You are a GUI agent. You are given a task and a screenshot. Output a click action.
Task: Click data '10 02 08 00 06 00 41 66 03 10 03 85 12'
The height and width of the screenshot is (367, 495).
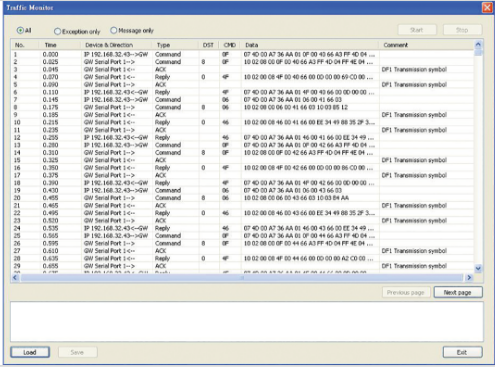point(296,107)
